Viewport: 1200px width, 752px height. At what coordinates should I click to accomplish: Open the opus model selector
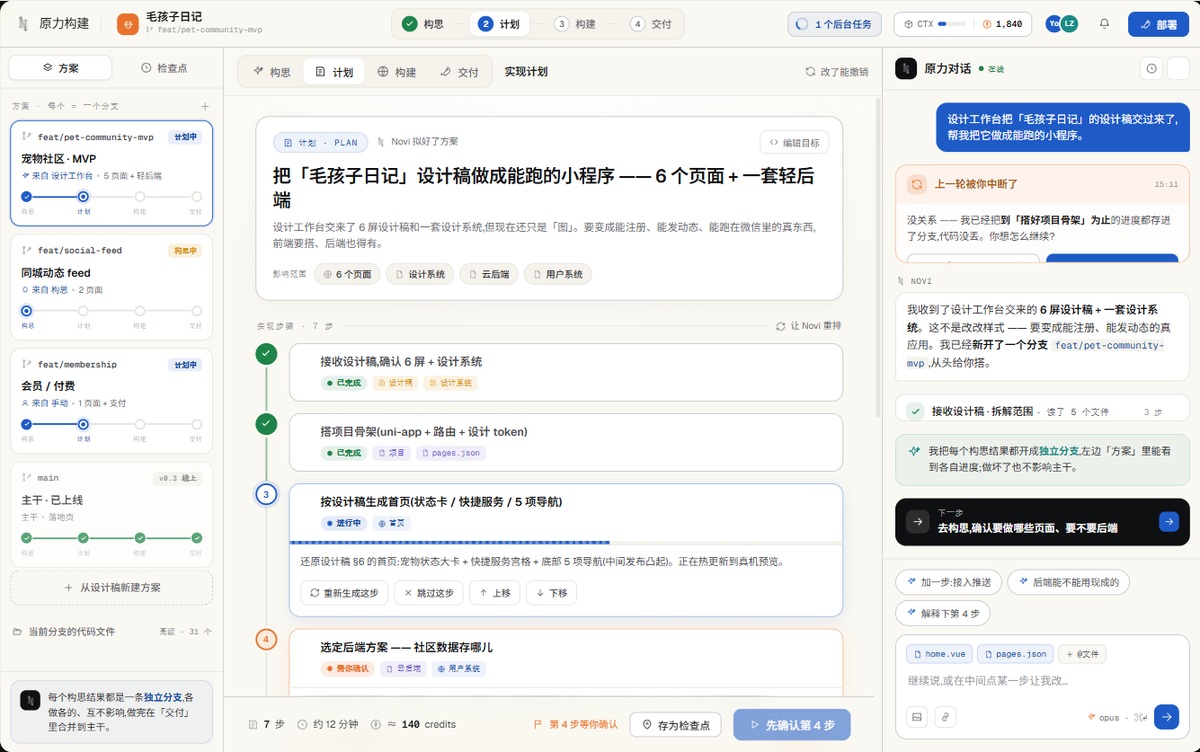pos(1103,717)
